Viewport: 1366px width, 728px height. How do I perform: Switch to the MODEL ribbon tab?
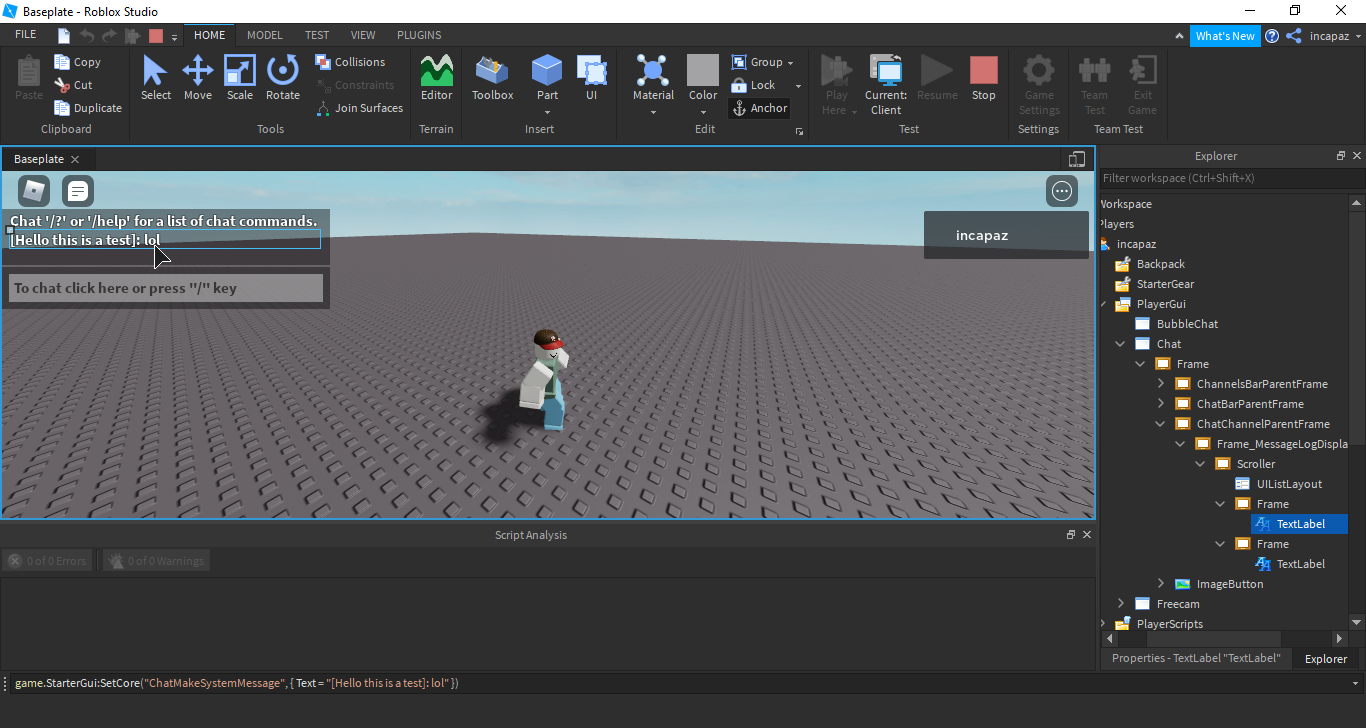tap(265, 35)
